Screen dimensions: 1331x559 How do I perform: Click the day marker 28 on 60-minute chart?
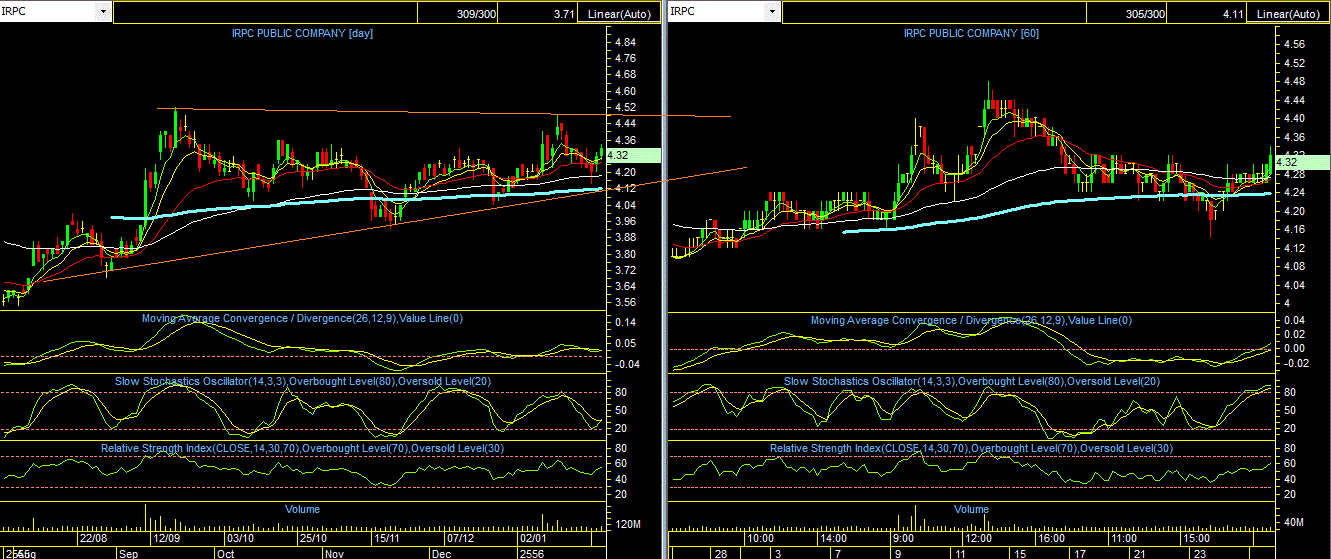pyautogui.click(x=719, y=552)
